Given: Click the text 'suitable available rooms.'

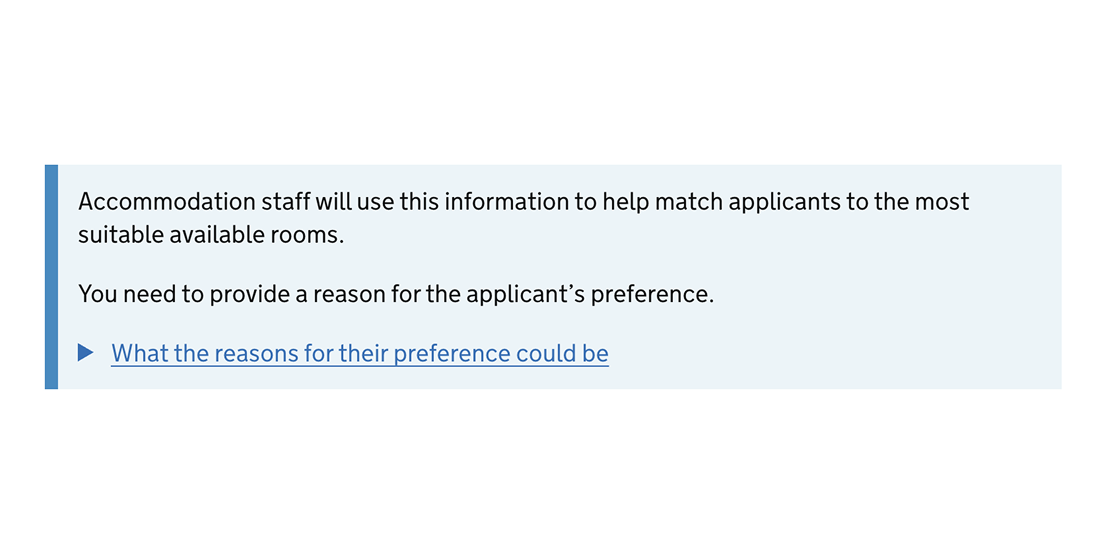Looking at the screenshot, I should click(211, 235).
